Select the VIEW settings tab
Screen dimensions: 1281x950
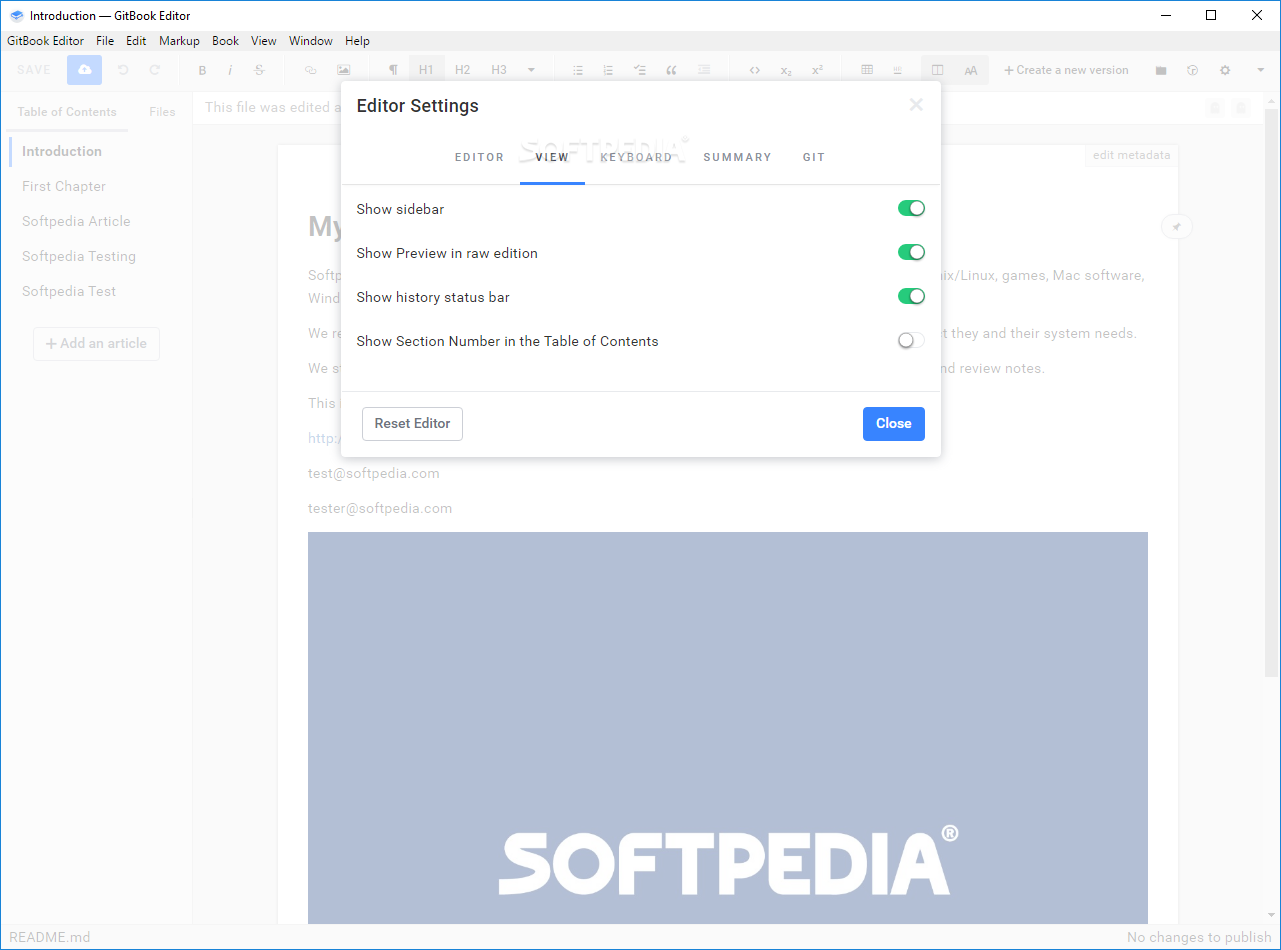click(x=552, y=157)
